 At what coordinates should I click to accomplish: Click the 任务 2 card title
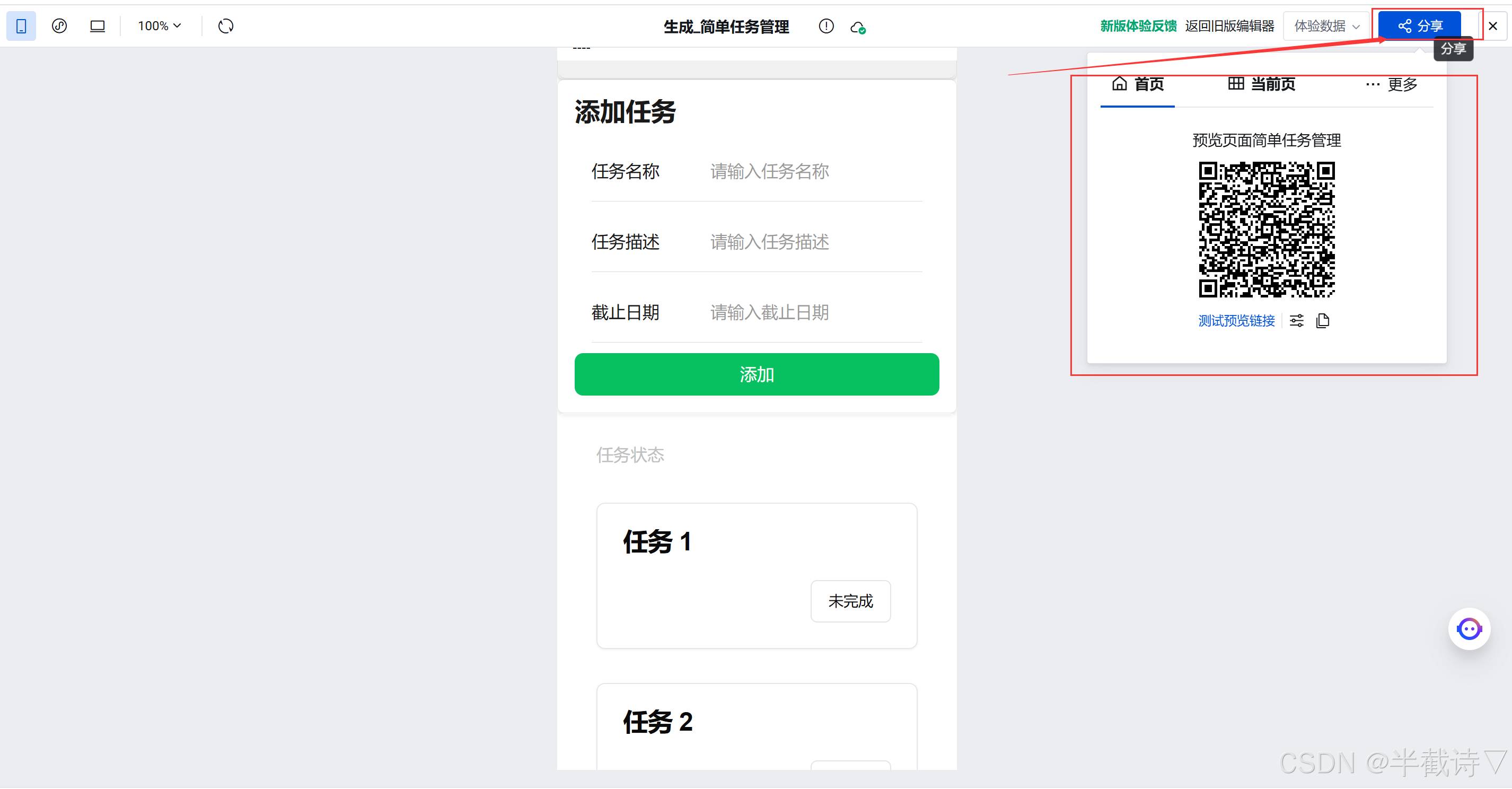[x=658, y=722]
